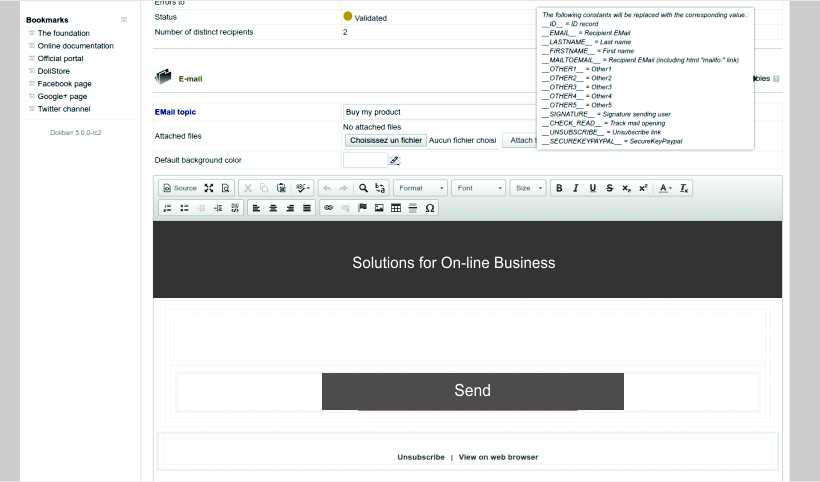Viewport: 820px width, 482px height.
Task: Click the Choisissez un fichier button
Action: (x=386, y=141)
